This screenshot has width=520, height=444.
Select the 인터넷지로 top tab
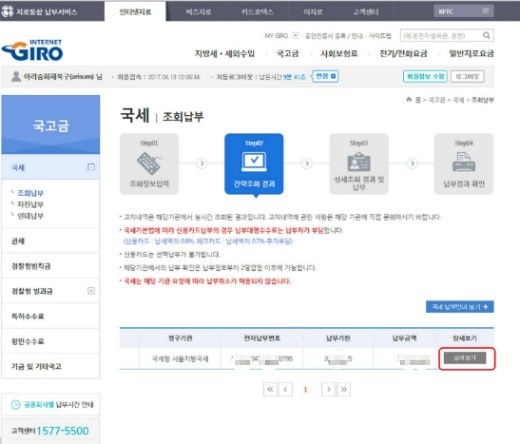(135, 12)
